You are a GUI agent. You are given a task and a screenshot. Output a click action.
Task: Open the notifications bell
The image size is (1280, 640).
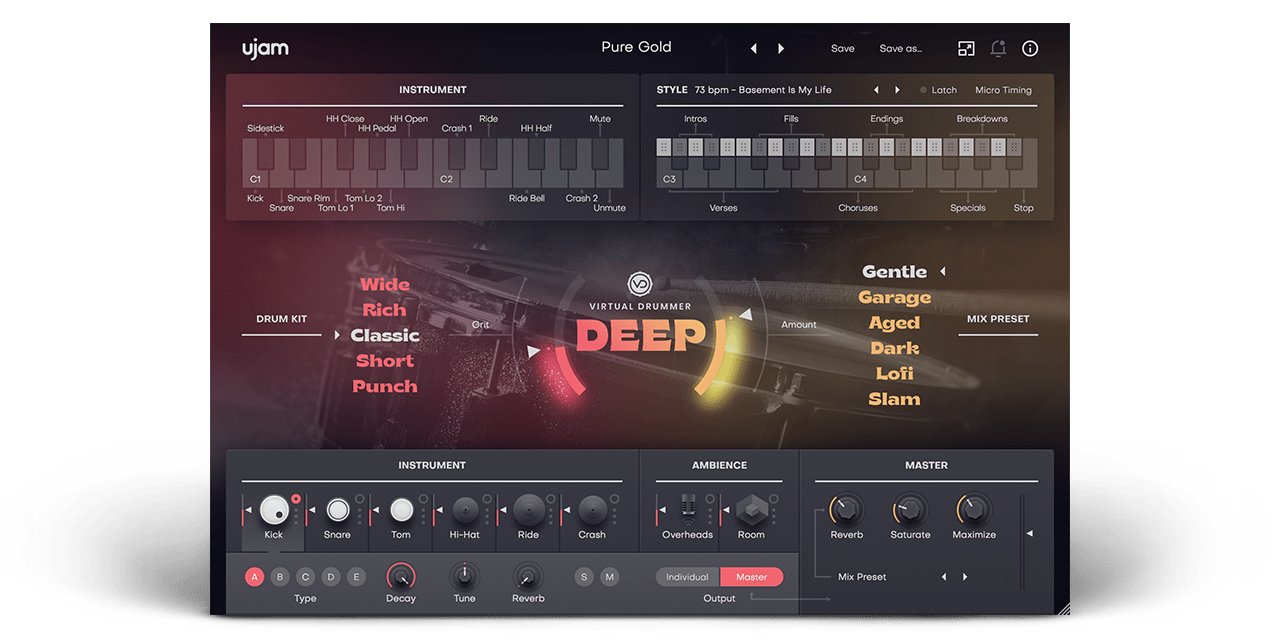coord(997,47)
